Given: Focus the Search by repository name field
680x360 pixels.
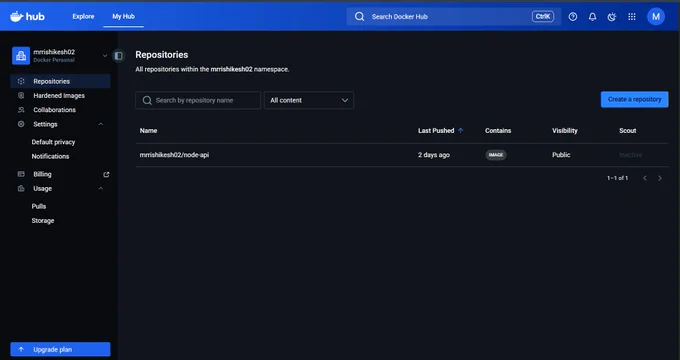Looking at the screenshot, I should (198, 100).
